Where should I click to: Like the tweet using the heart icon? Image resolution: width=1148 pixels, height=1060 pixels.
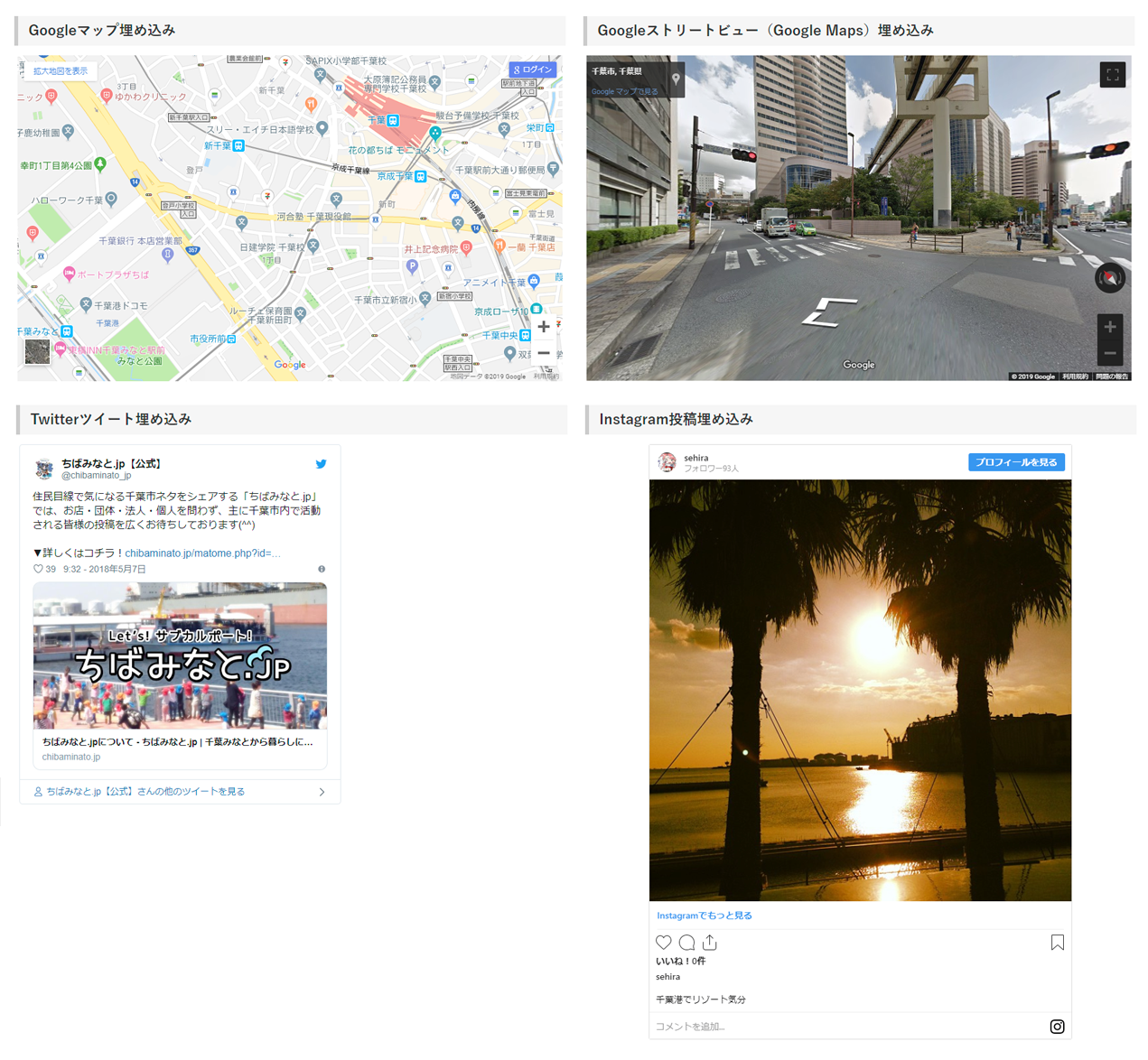tap(38, 569)
